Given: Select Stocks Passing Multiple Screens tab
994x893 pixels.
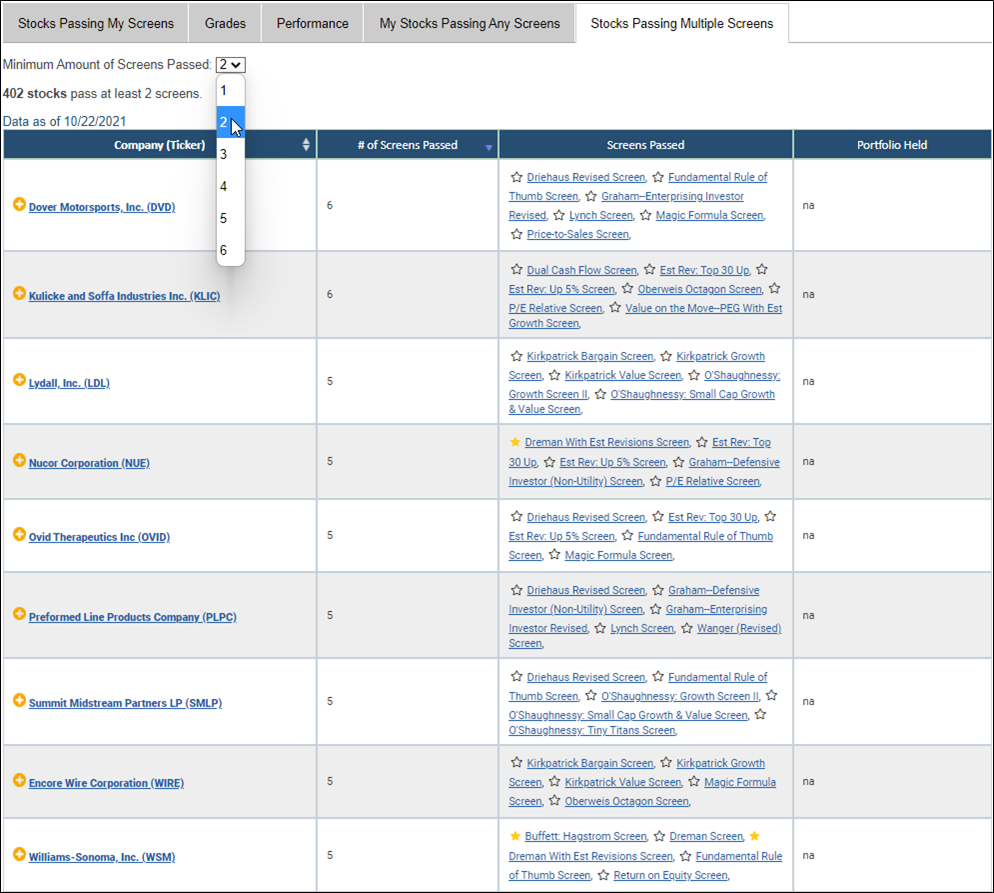Looking at the screenshot, I should coord(682,23).
